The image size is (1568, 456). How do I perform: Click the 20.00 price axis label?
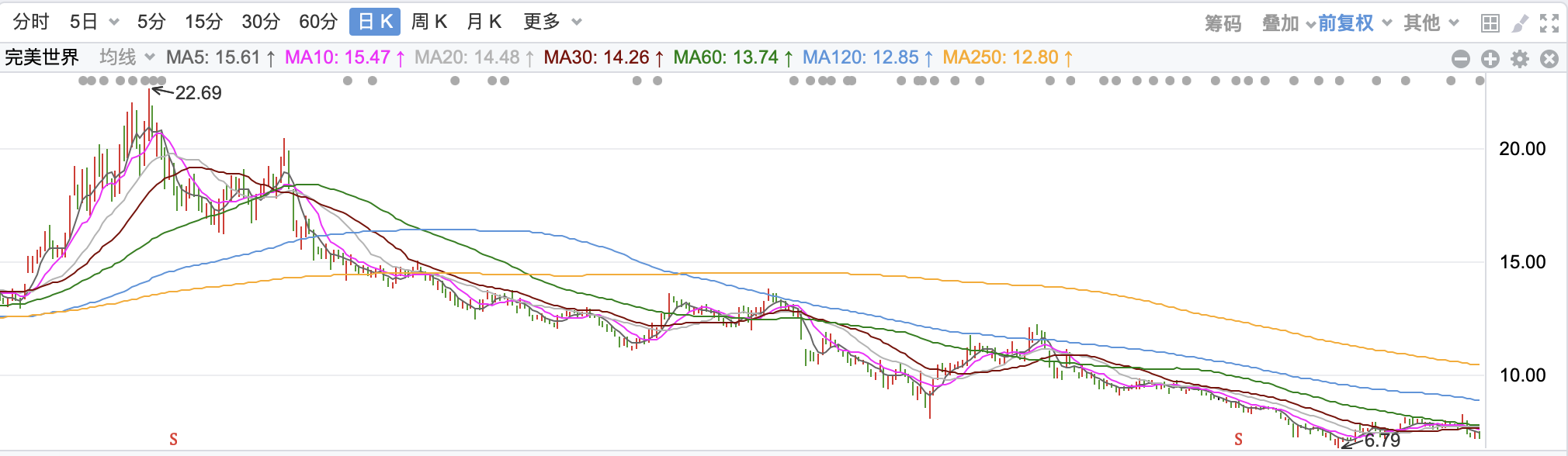pos(1522,149)
